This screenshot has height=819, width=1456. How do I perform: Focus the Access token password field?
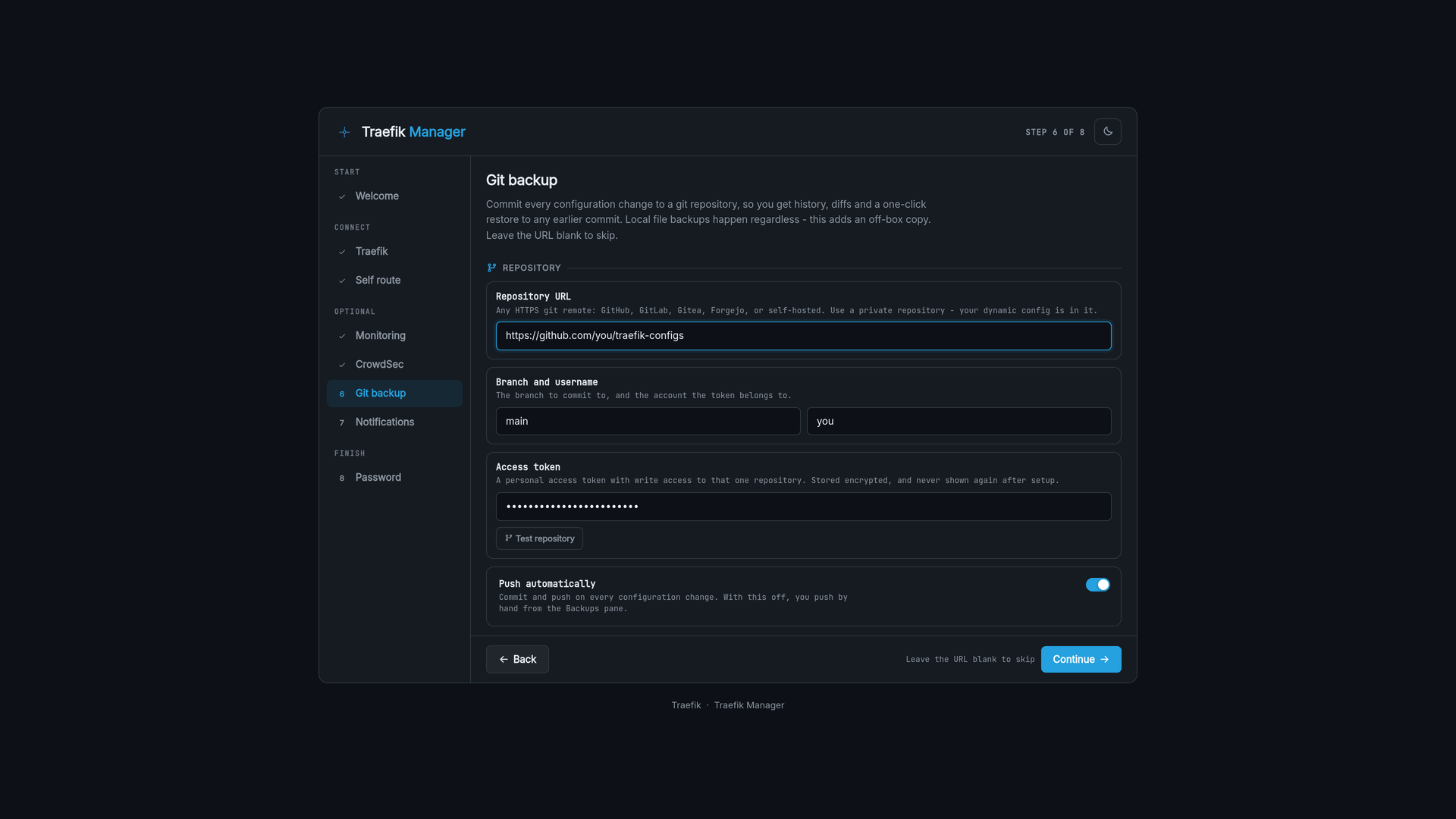(803, 507)
